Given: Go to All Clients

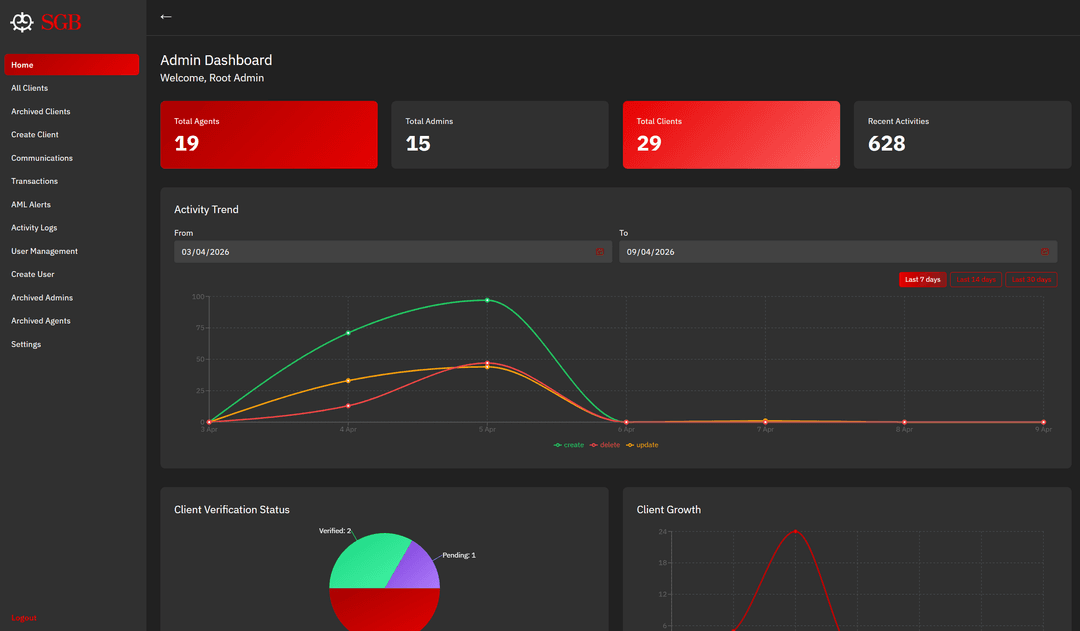Looking at the screenshot, I should [30, 88].
